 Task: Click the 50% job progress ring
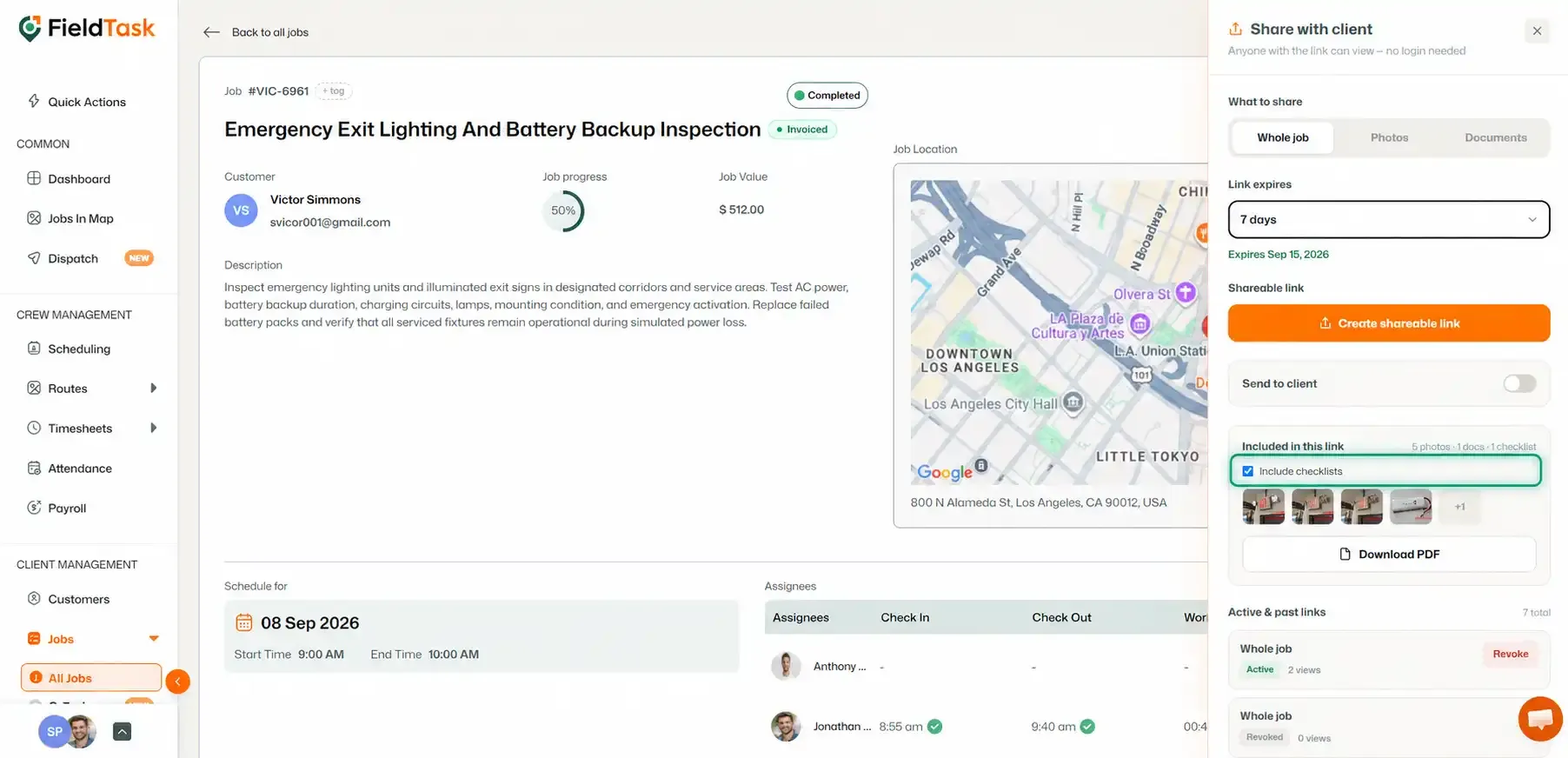pyautogui.click(x=563, y=210)
